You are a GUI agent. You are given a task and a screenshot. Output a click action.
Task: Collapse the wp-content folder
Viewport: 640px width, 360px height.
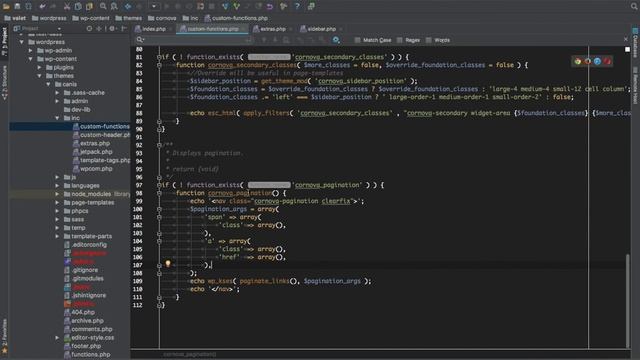(31, 59)
